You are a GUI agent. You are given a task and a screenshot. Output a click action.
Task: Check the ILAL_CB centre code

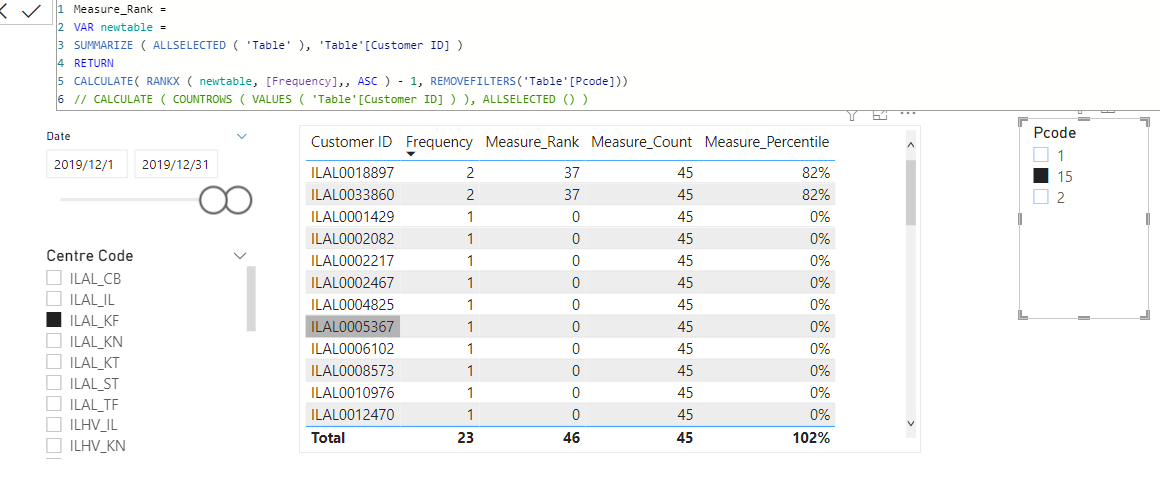(x=54, y=278)
